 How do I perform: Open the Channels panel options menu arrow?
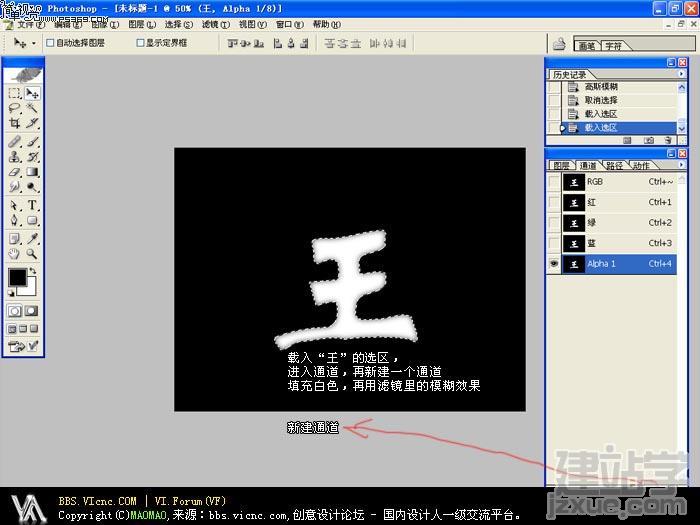[681, 165]
